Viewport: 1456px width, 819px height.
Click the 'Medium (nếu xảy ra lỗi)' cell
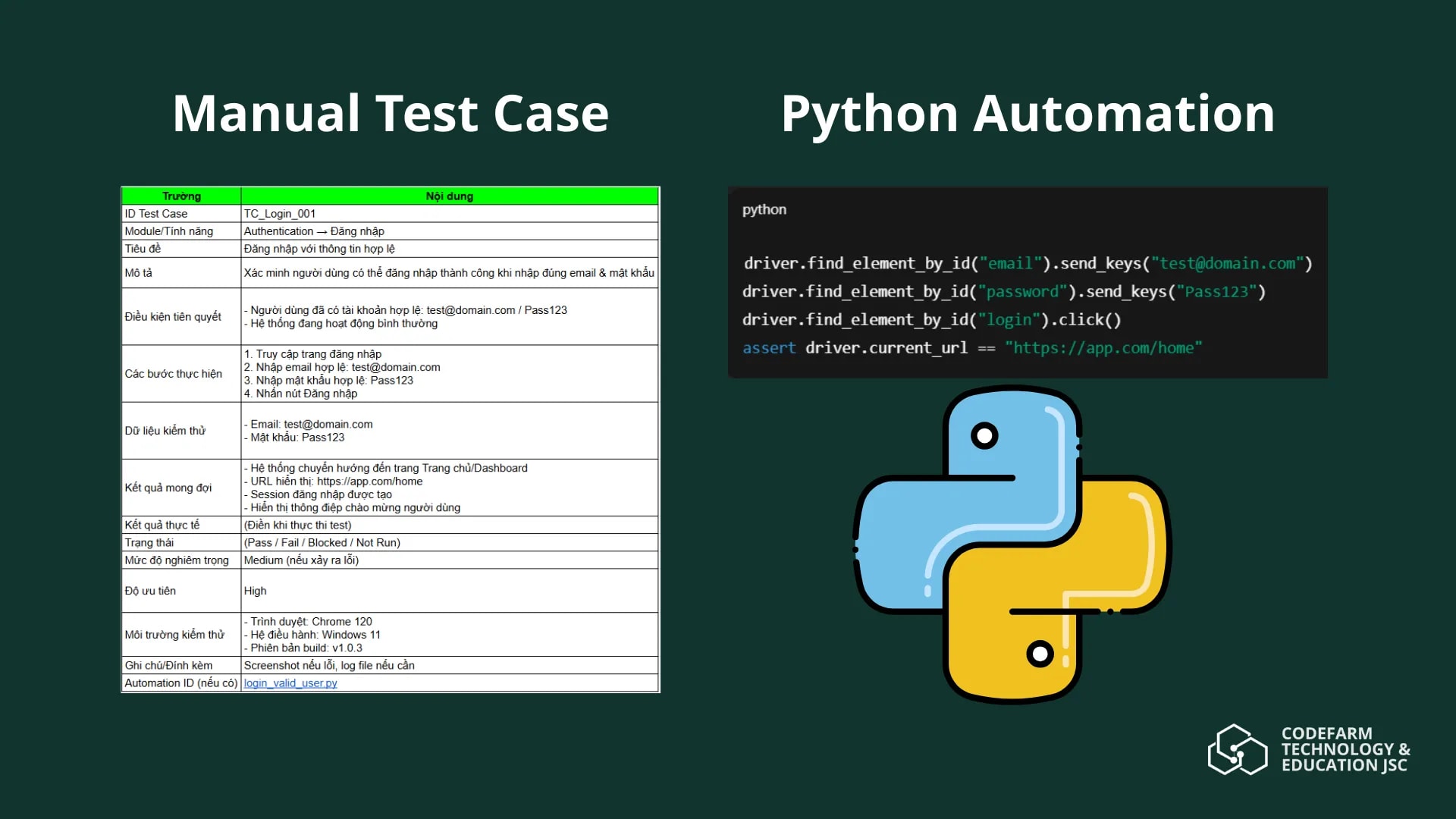point(301,560)
